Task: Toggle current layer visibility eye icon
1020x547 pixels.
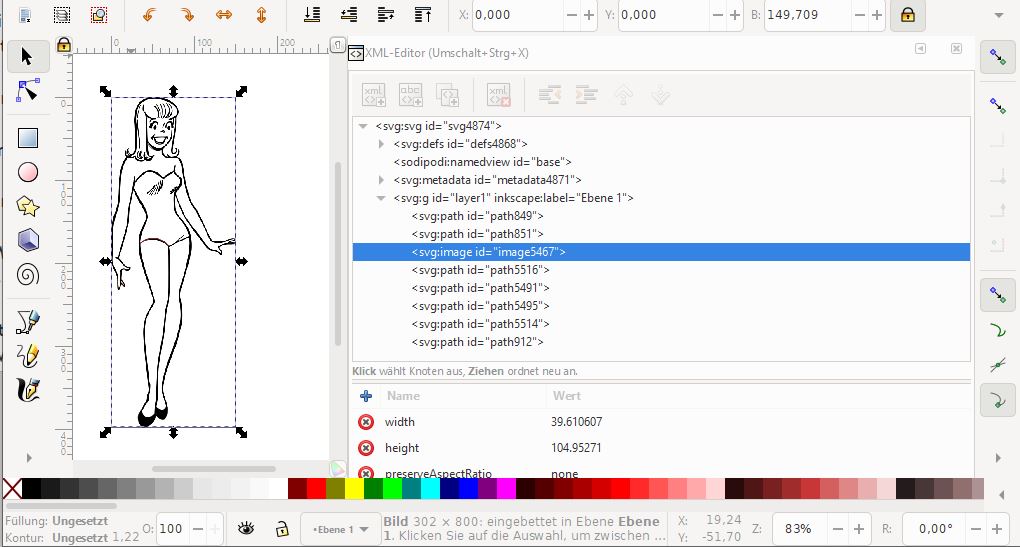Action: [x=246, y=528]
